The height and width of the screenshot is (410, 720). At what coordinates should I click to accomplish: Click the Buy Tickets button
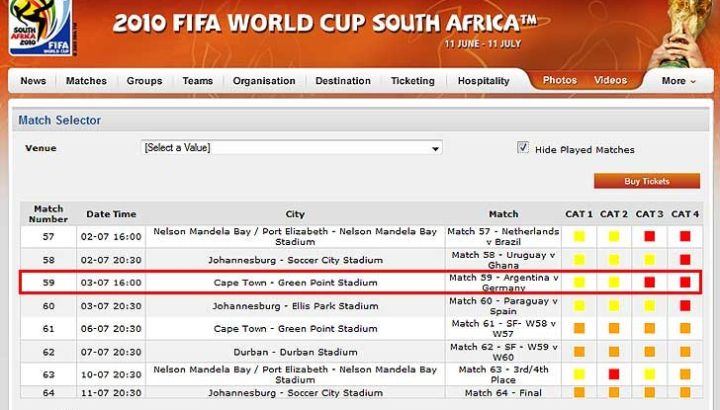tap(647, 181)
